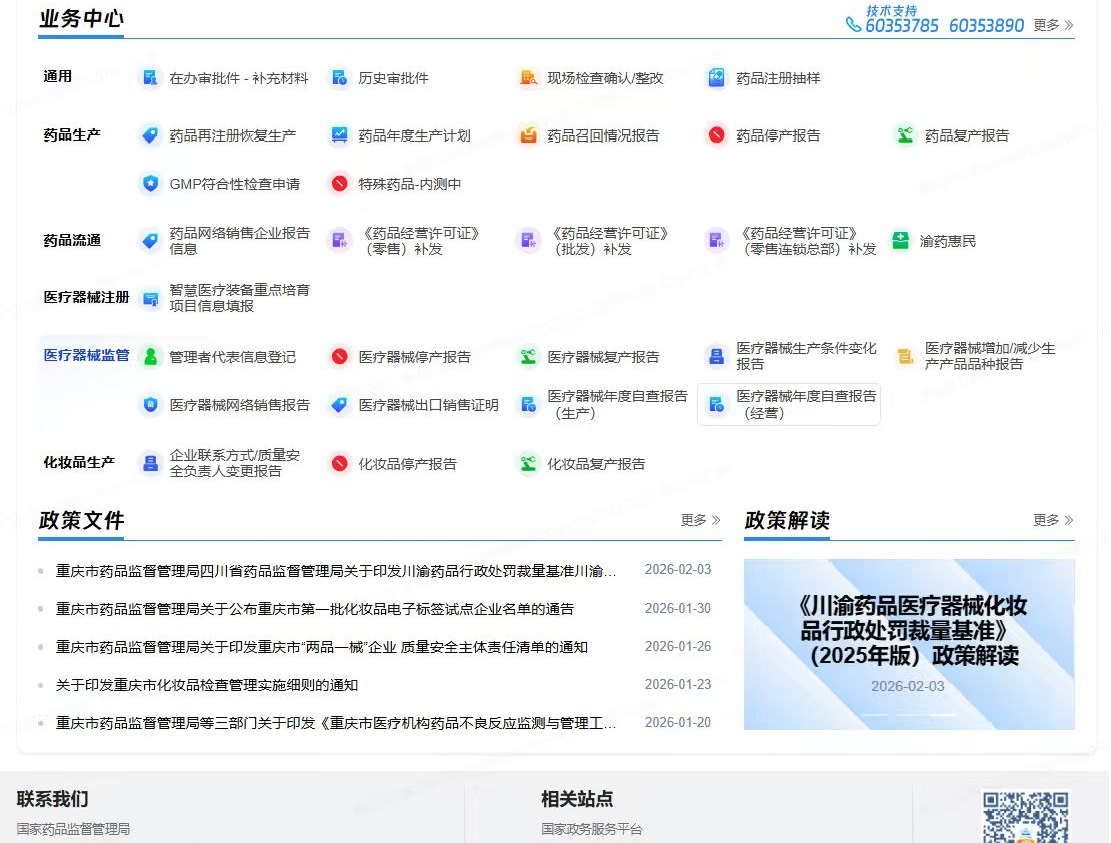Click the green 化妆品复产报告 icon
1111x843 pixels.
click(529, 464)
